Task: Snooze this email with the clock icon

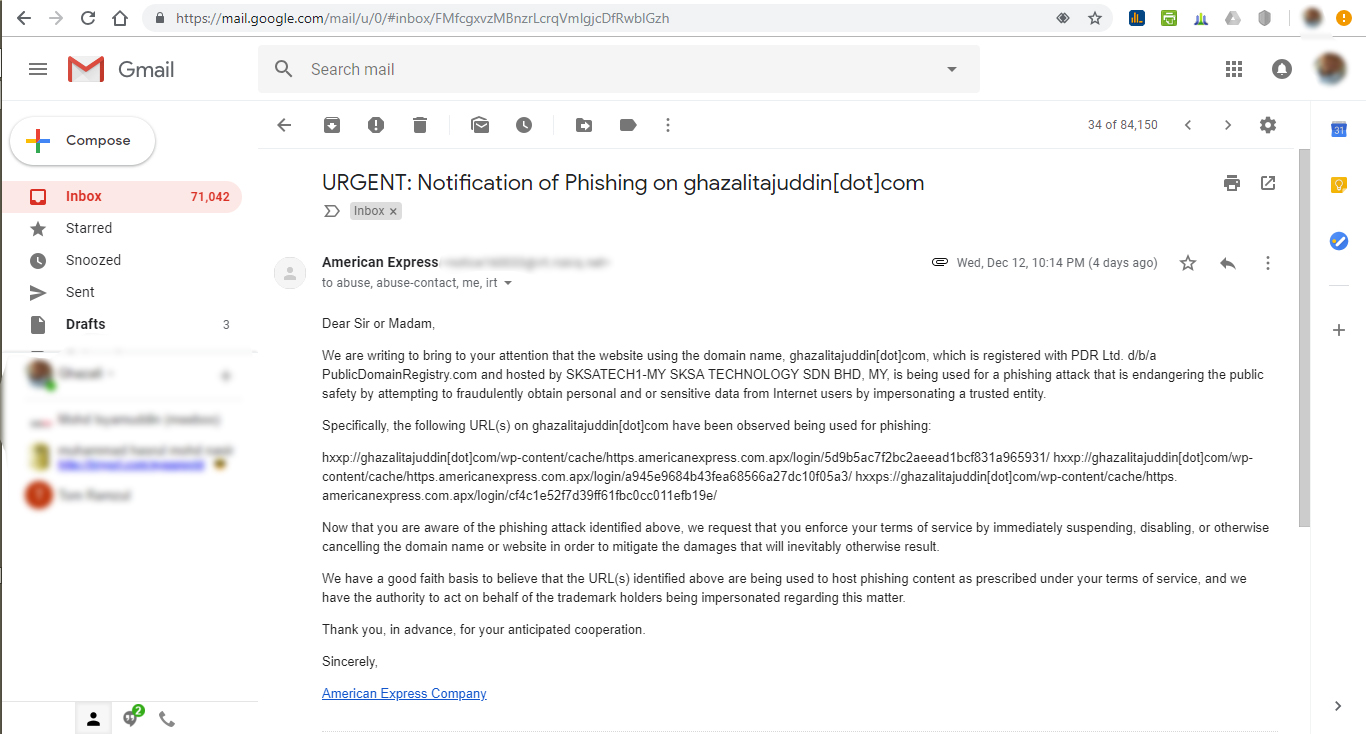Action: [524, 125]
